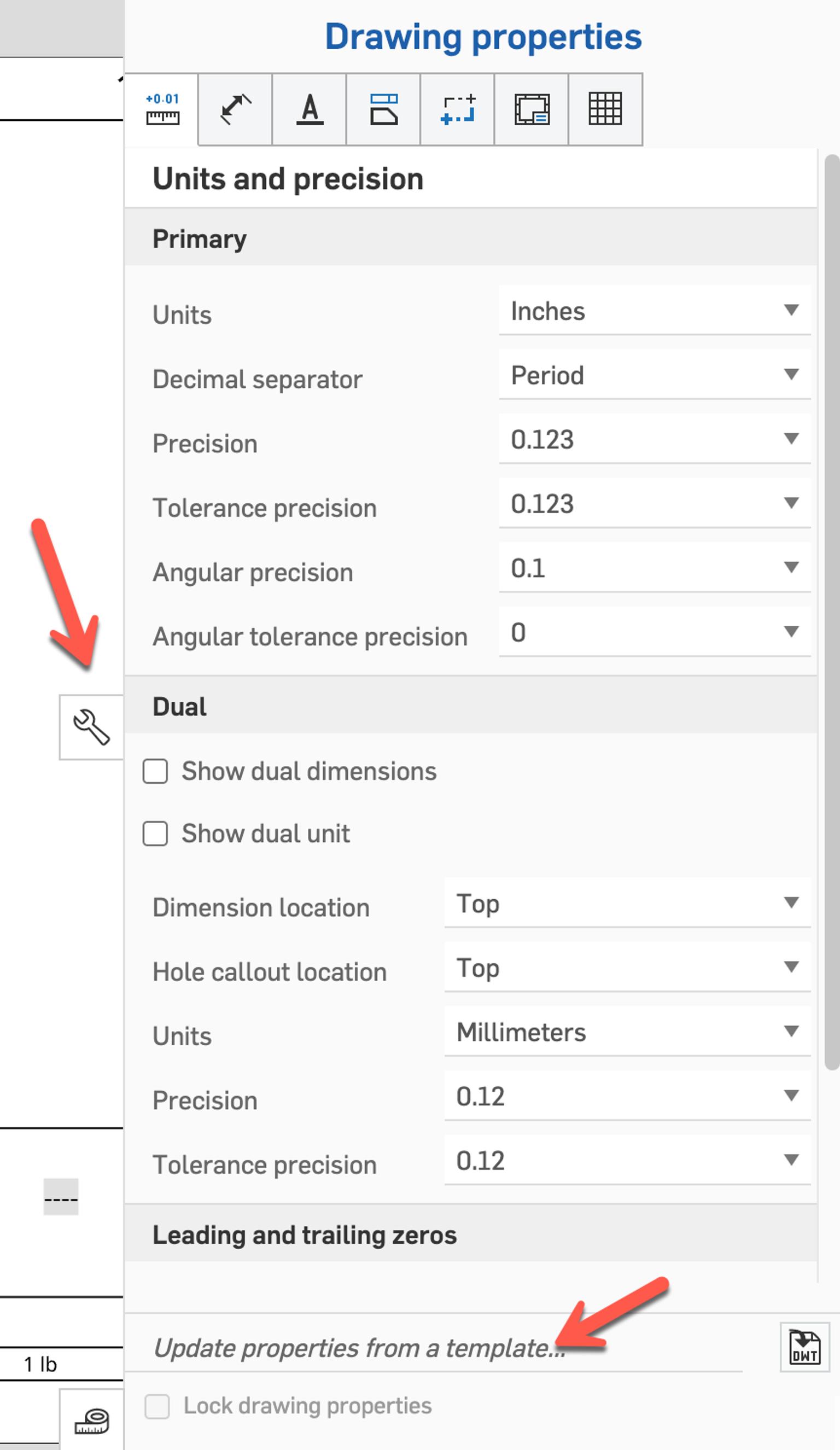Switch to the tables properties tab

coord(605,110)
